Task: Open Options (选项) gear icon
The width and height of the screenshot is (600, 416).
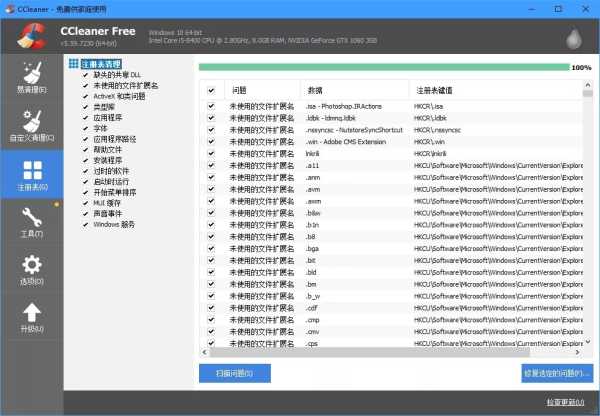Action: coord(32,264)
